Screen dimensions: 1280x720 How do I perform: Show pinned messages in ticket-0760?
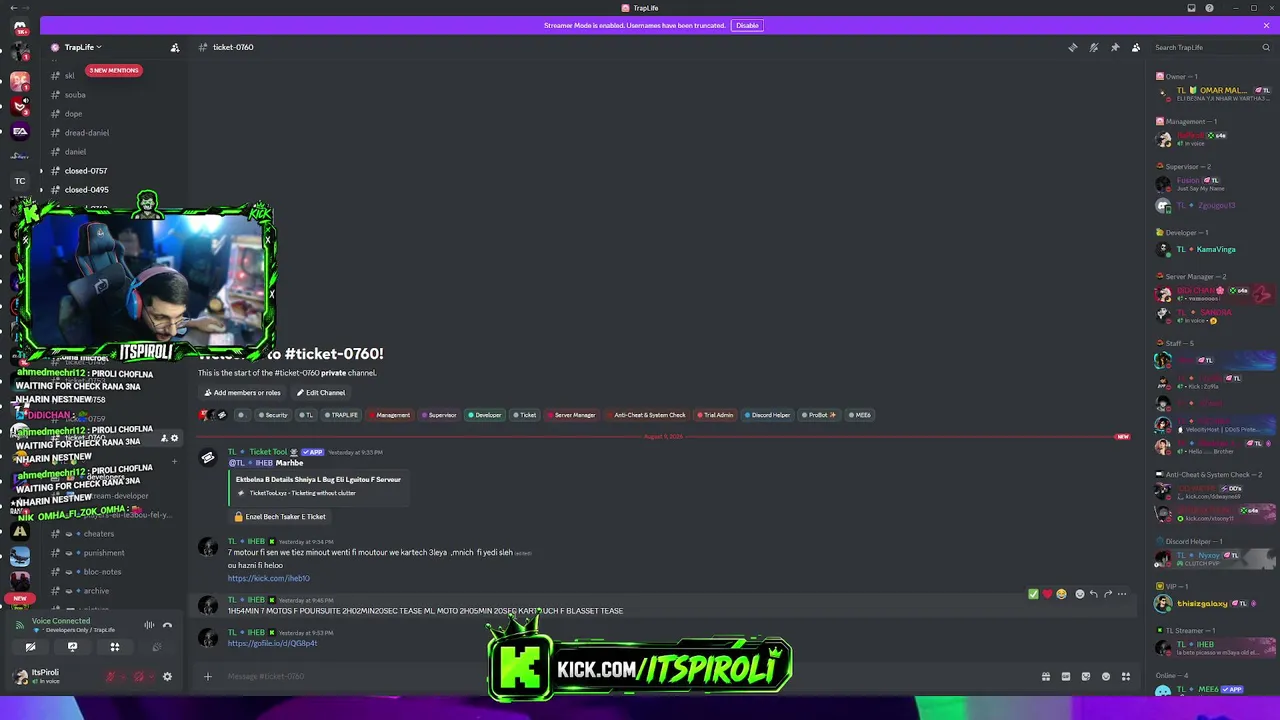[x=1115, y=47]
